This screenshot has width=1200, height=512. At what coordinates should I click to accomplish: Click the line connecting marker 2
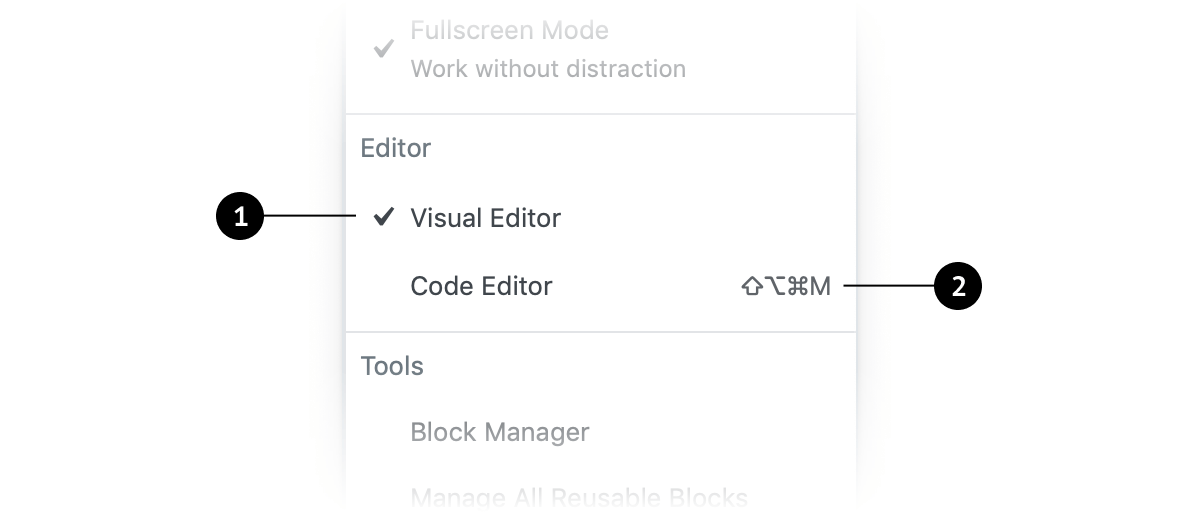coord(888,286)
